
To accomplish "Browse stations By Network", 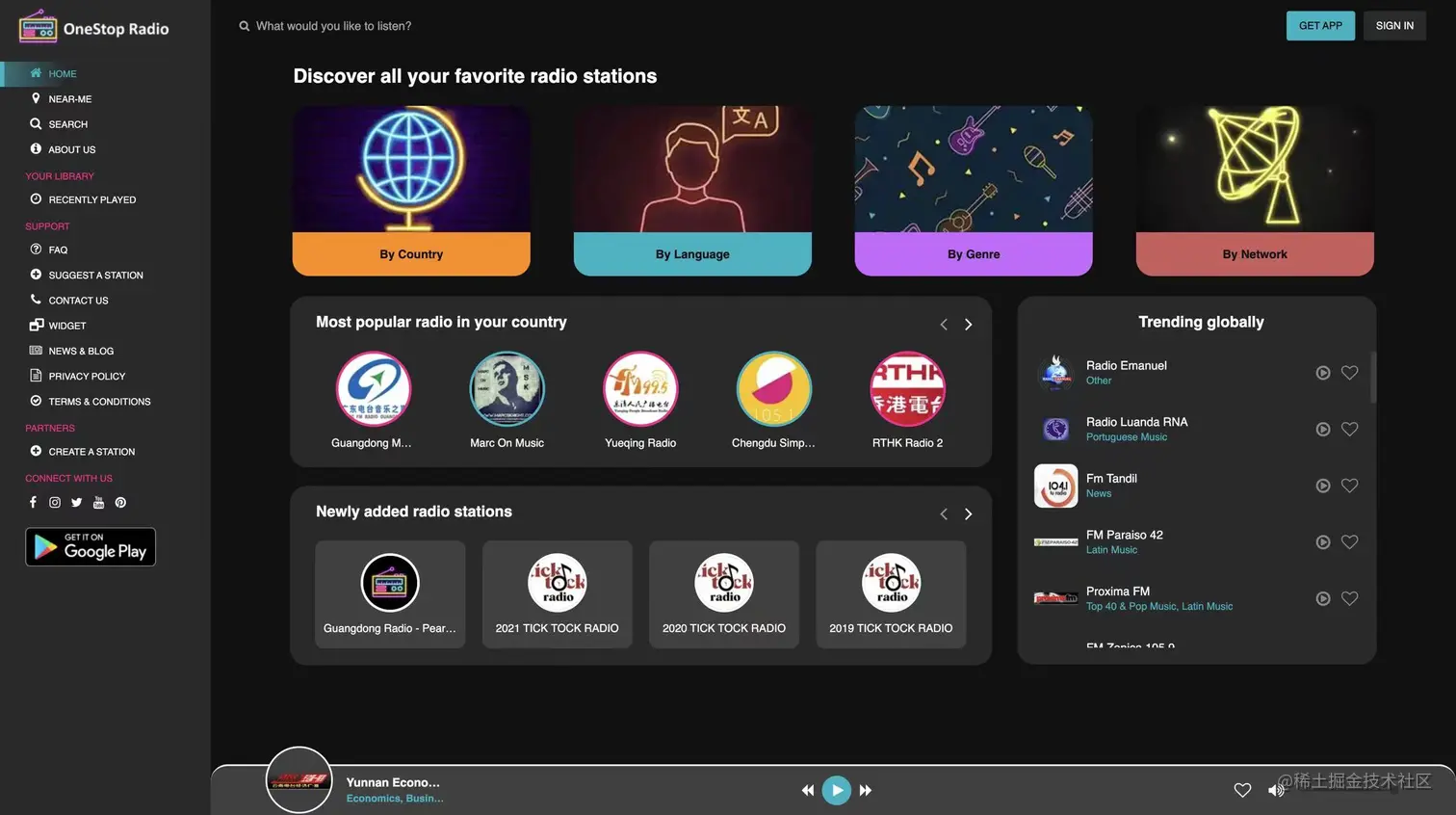I will [x=1255, y=191].
